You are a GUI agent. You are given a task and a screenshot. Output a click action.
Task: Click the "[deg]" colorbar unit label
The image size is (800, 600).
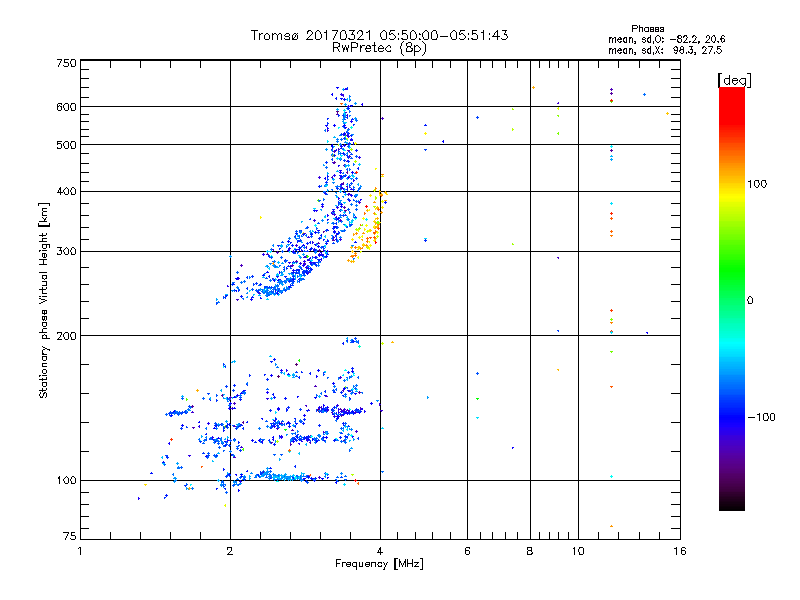(x=734, y=80)
